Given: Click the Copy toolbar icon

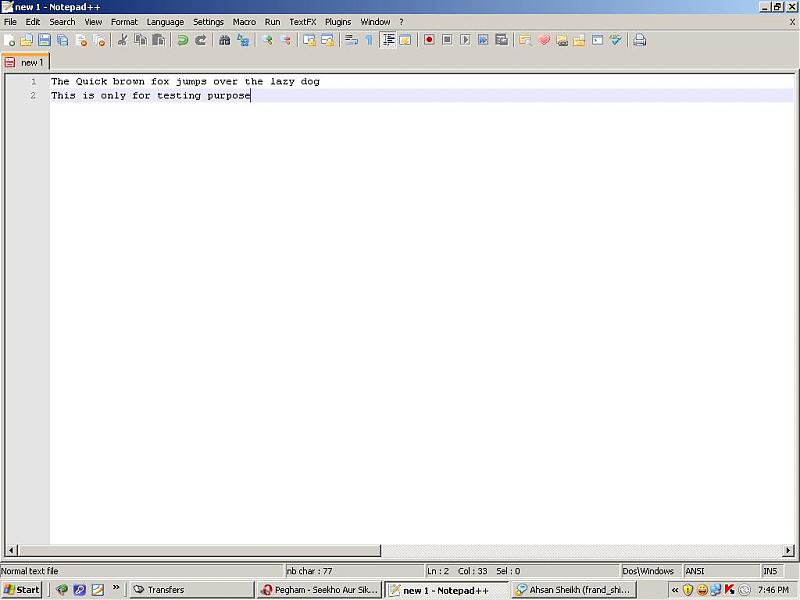Looking at the screenshot, I should 140,40.
